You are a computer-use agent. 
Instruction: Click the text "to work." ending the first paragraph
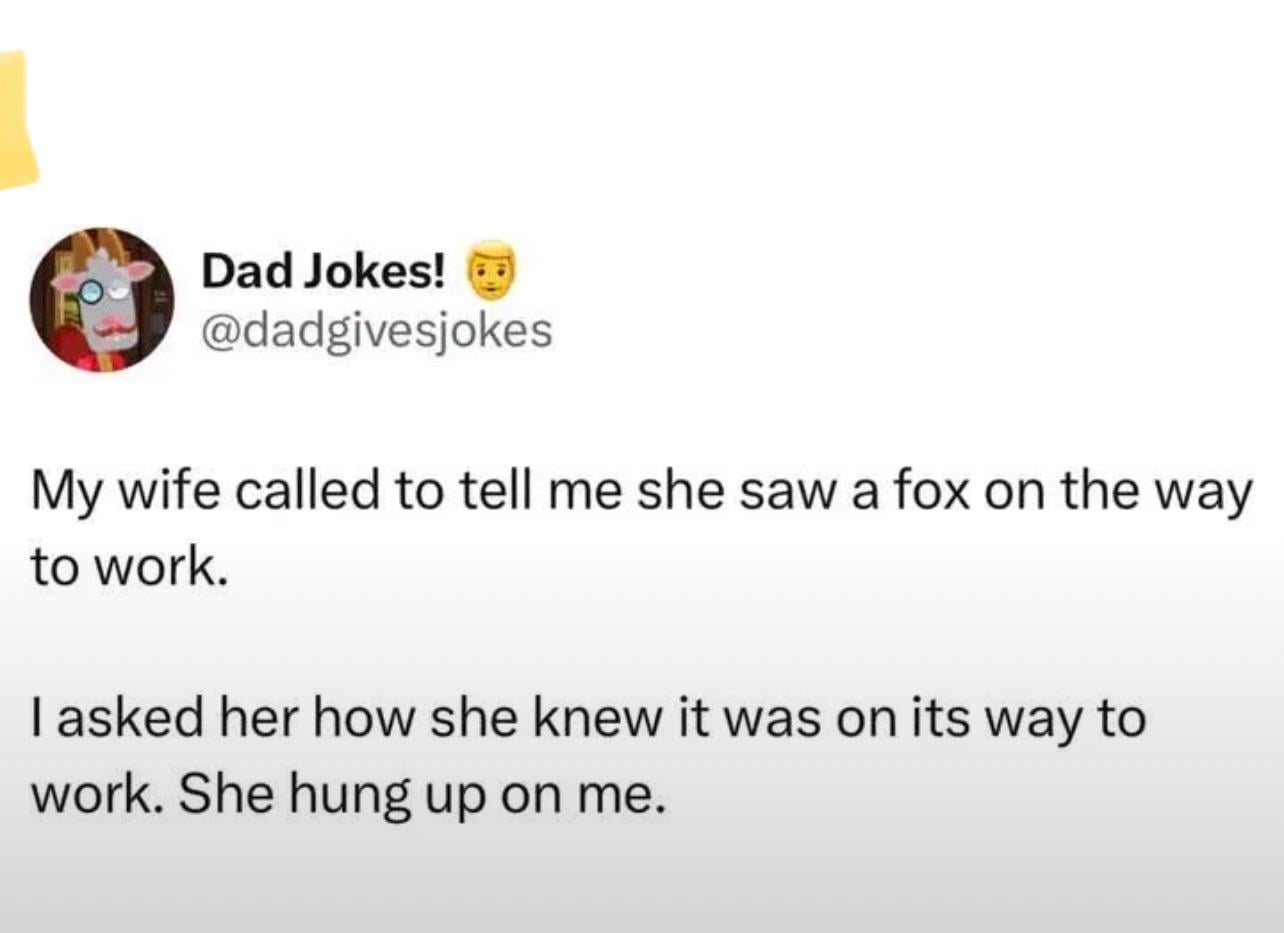point(123,567)
